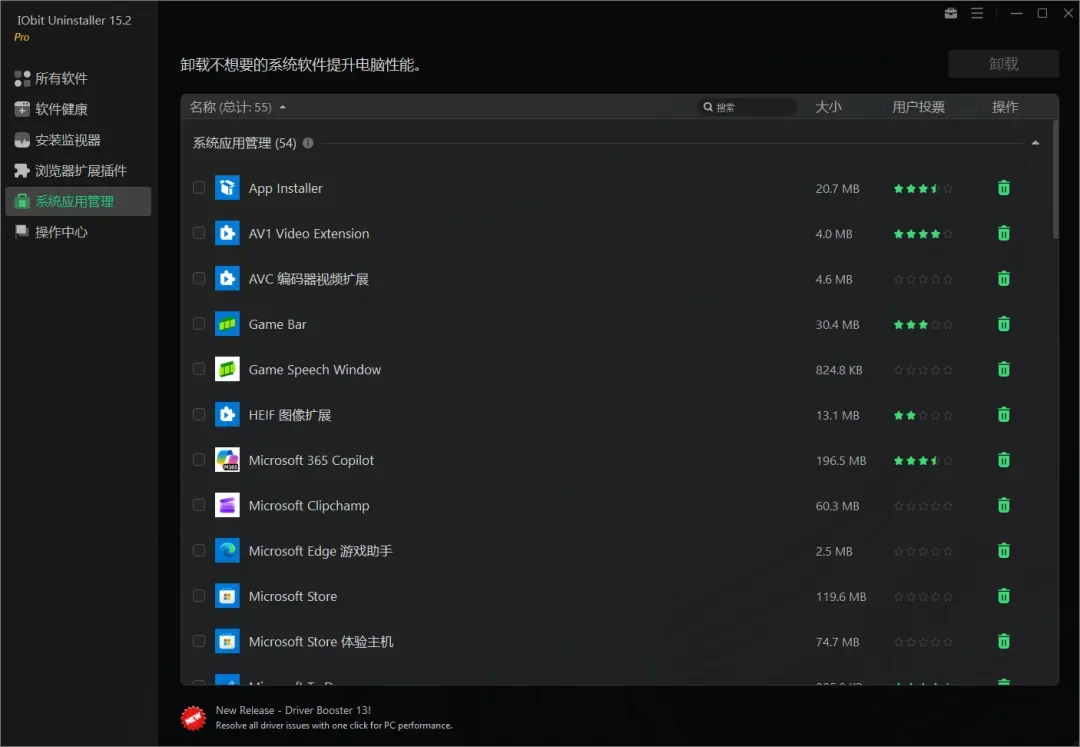Open the toolbox icon in the title bar

[951, 13]
